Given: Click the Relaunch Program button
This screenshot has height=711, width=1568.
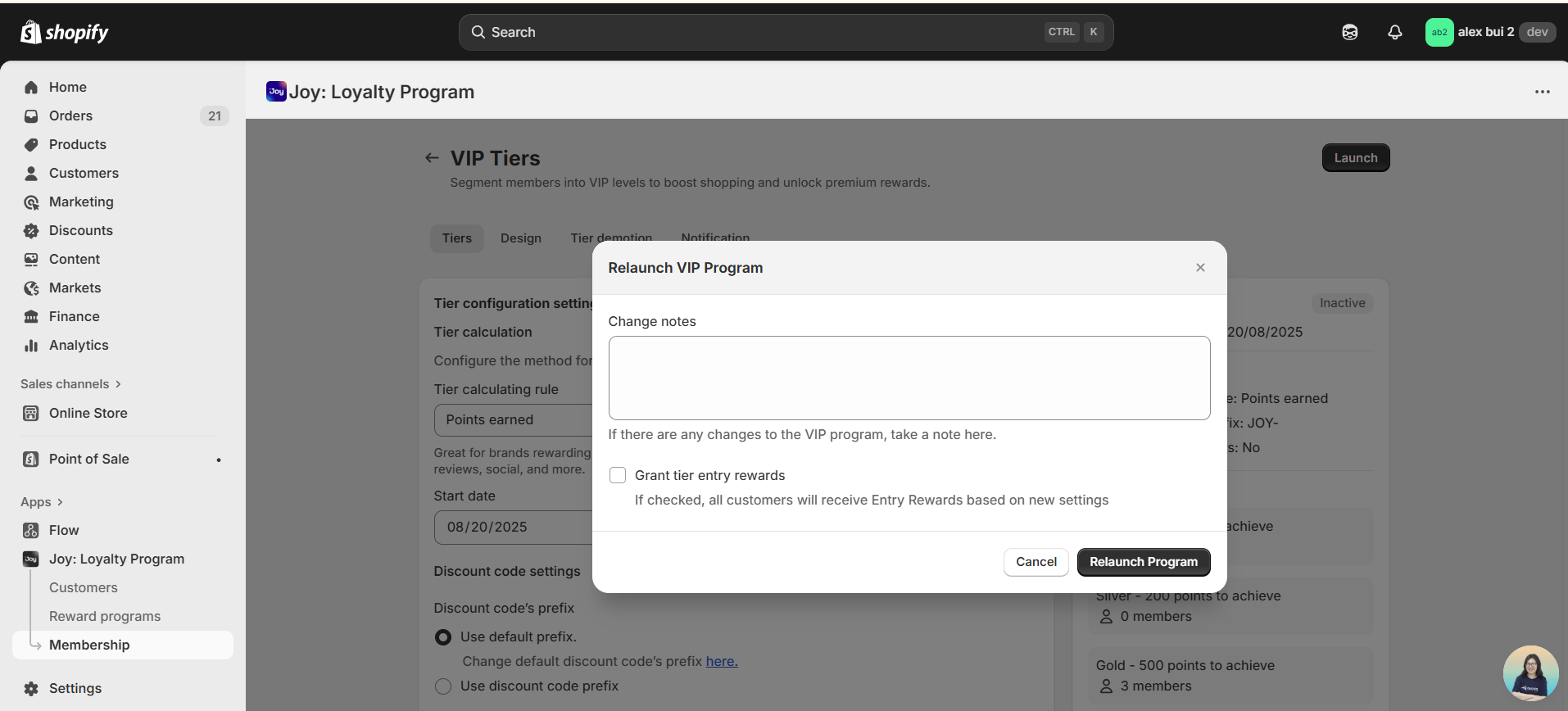Looking at the screenshot, I should click(x=1143, y=562).
